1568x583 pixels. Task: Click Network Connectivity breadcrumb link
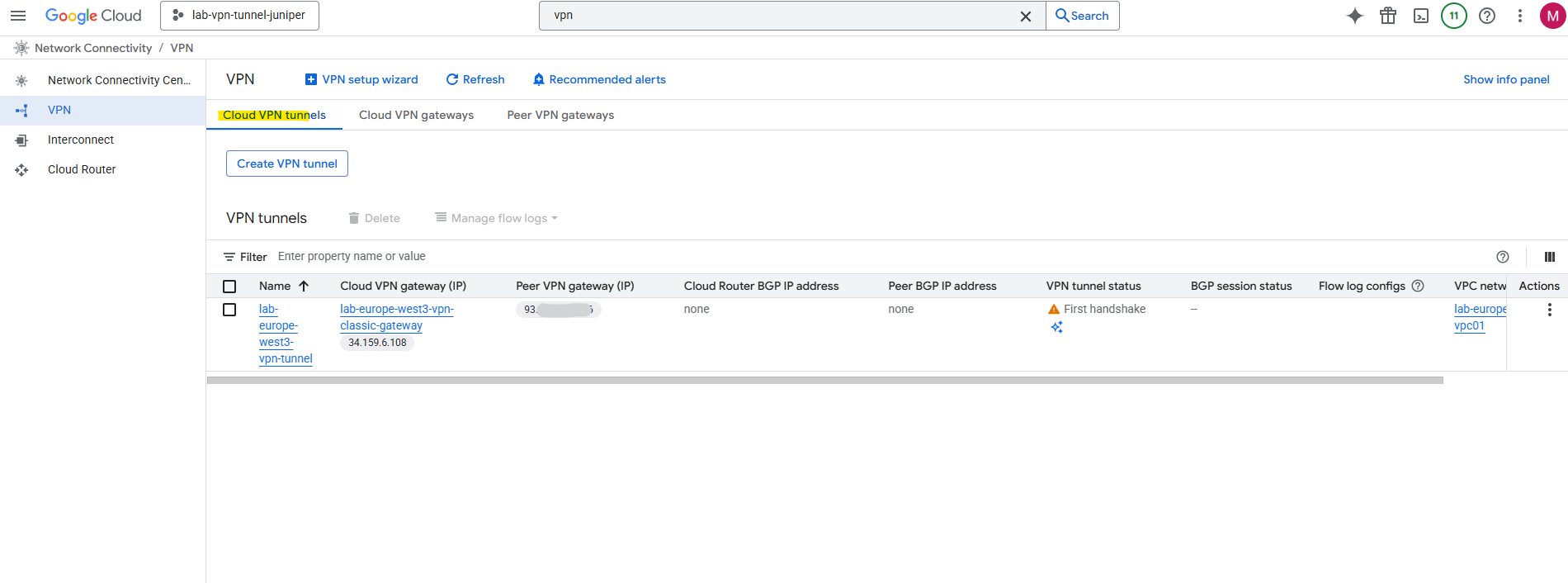(93, 48)
